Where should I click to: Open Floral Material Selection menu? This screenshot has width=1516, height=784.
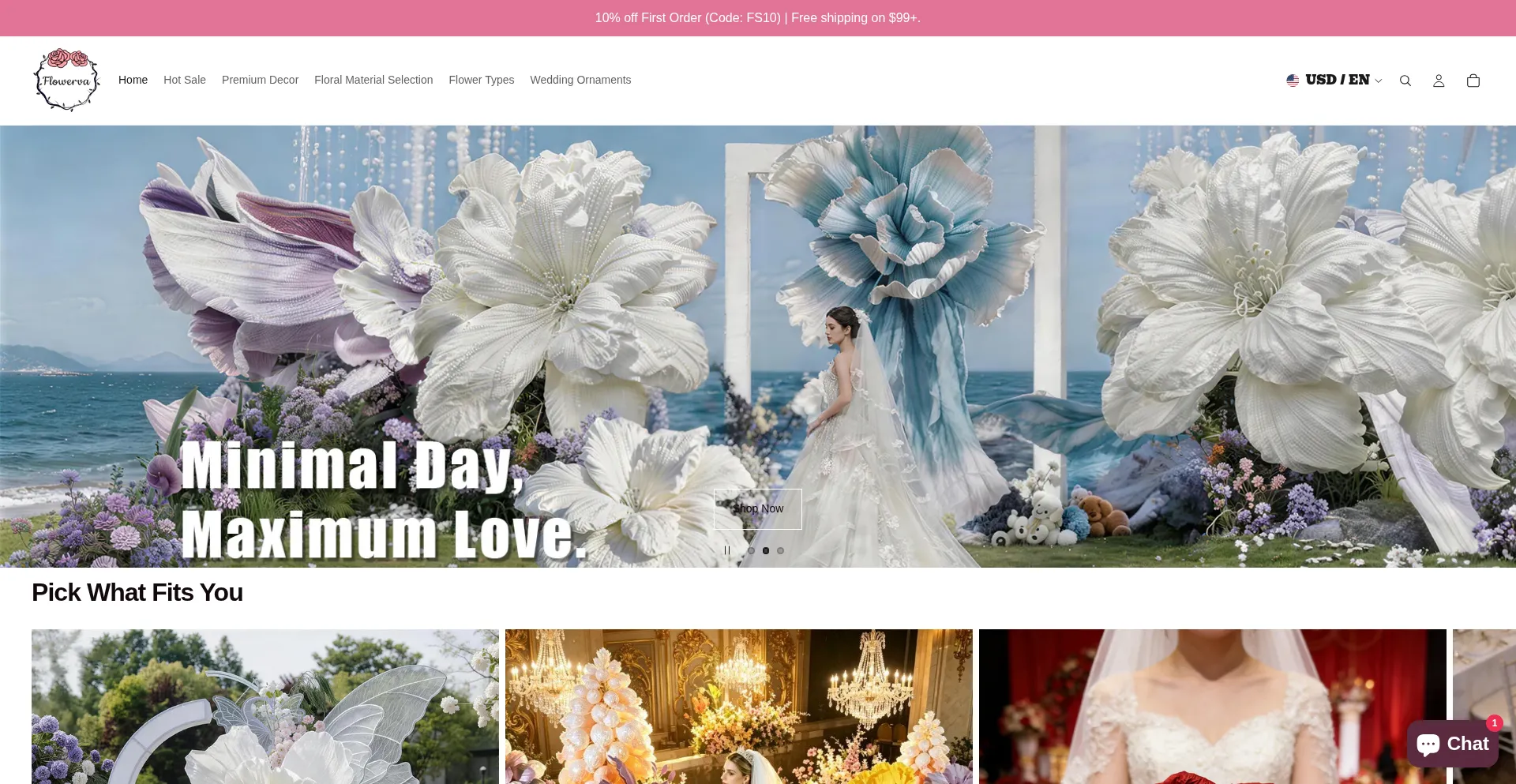(x=373, y=80)
